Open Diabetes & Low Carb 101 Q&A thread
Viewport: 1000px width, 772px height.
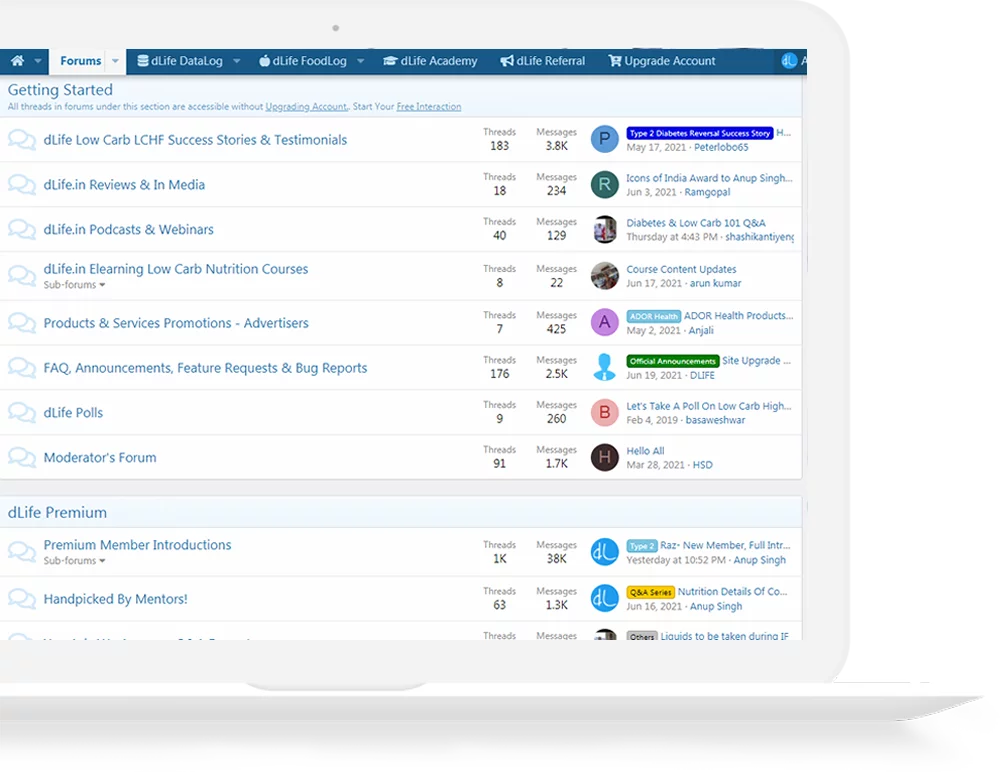pos(696,223)
